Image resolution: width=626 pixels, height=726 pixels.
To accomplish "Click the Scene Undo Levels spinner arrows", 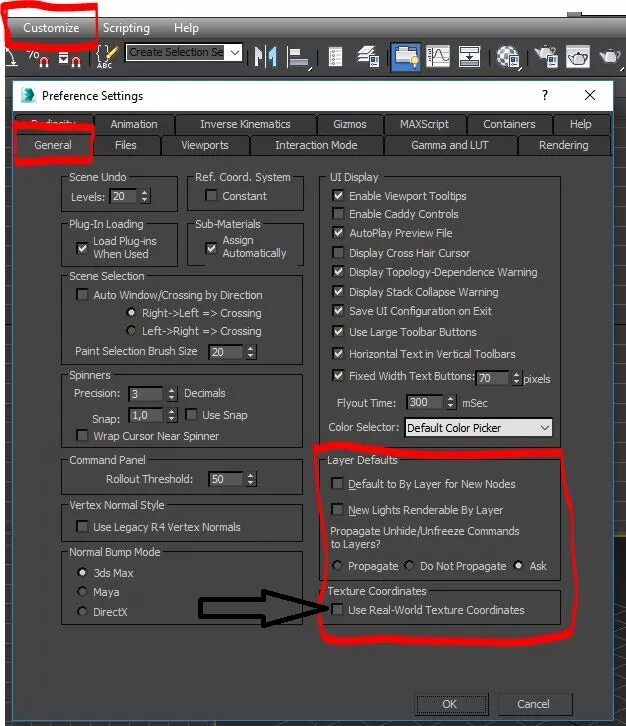I will pyautogui.click(x=145, y=196).
